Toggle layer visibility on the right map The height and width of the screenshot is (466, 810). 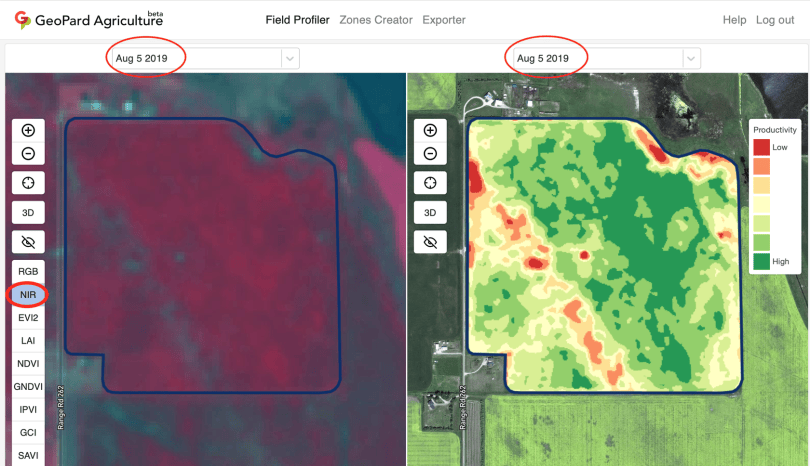tap(430, 242)
